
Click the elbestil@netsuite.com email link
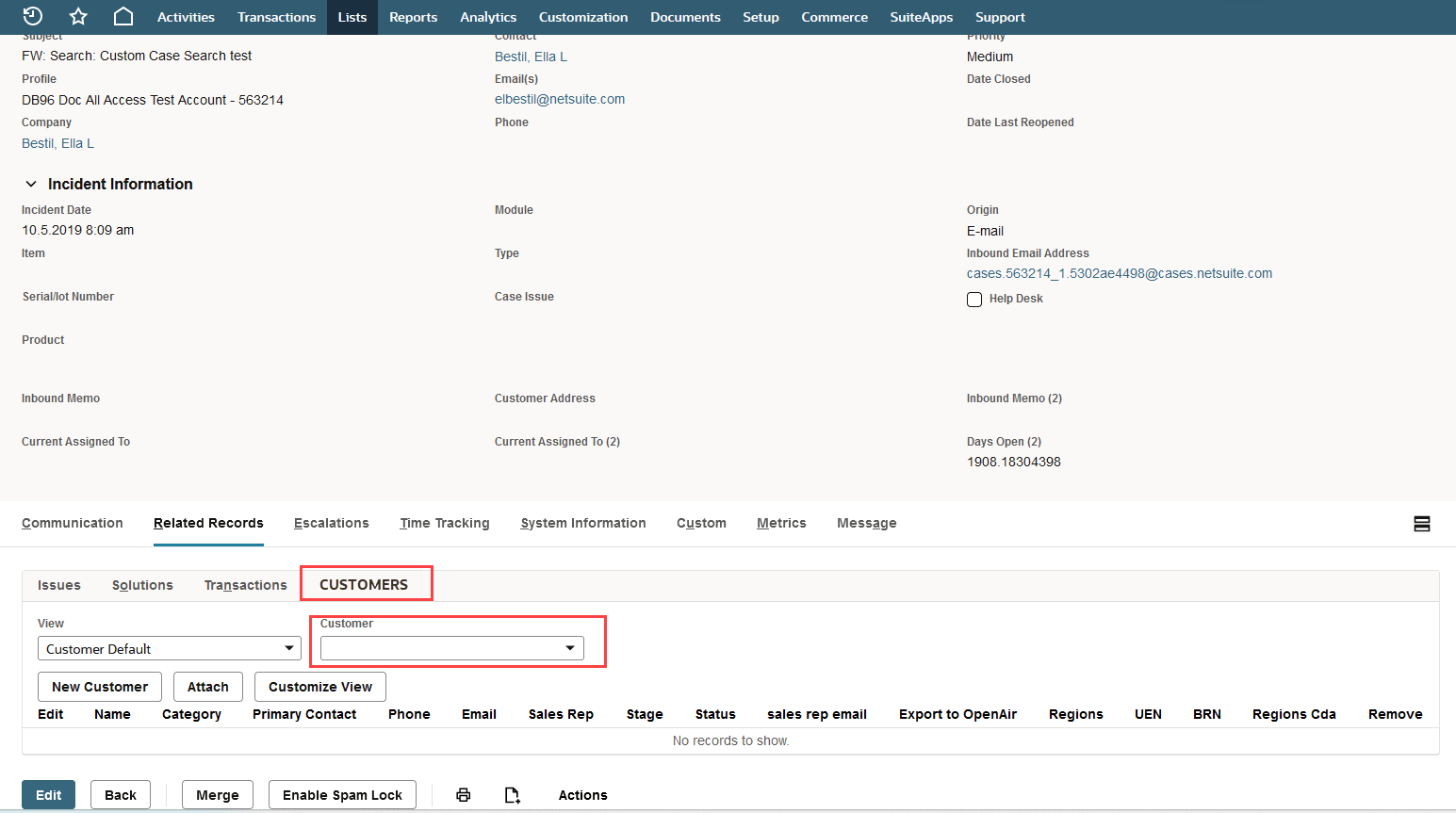[x=560, y=99]
